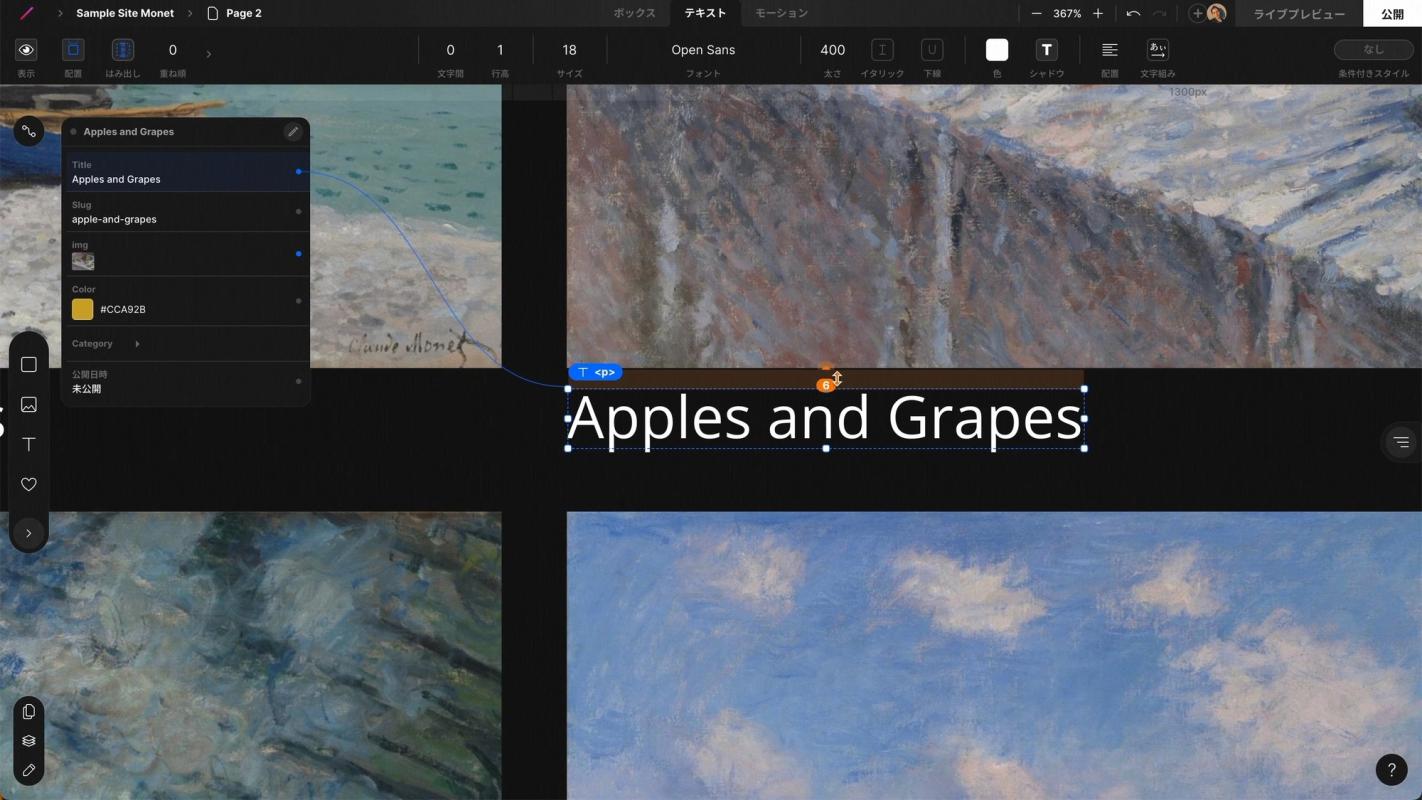This screenshot has height=800, width=1422.
Task: Open the font weight 400 dropdown
Action: (832, 50)
